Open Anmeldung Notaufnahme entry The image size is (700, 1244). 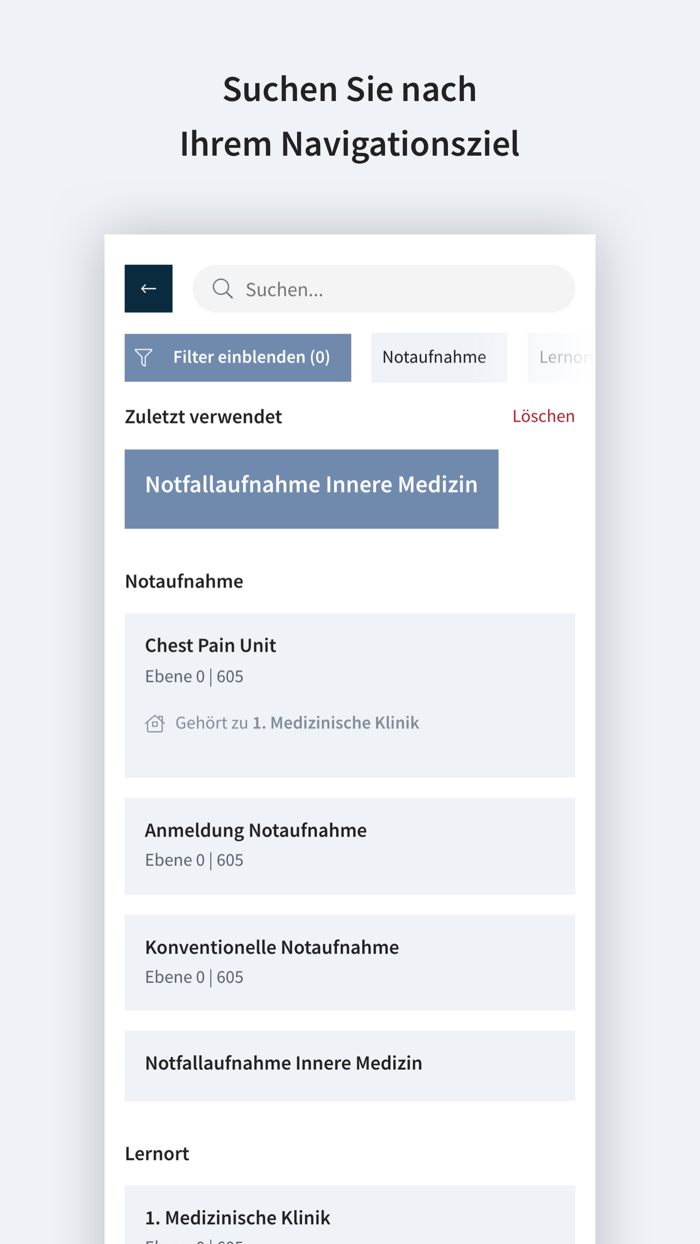coord(349,845)
